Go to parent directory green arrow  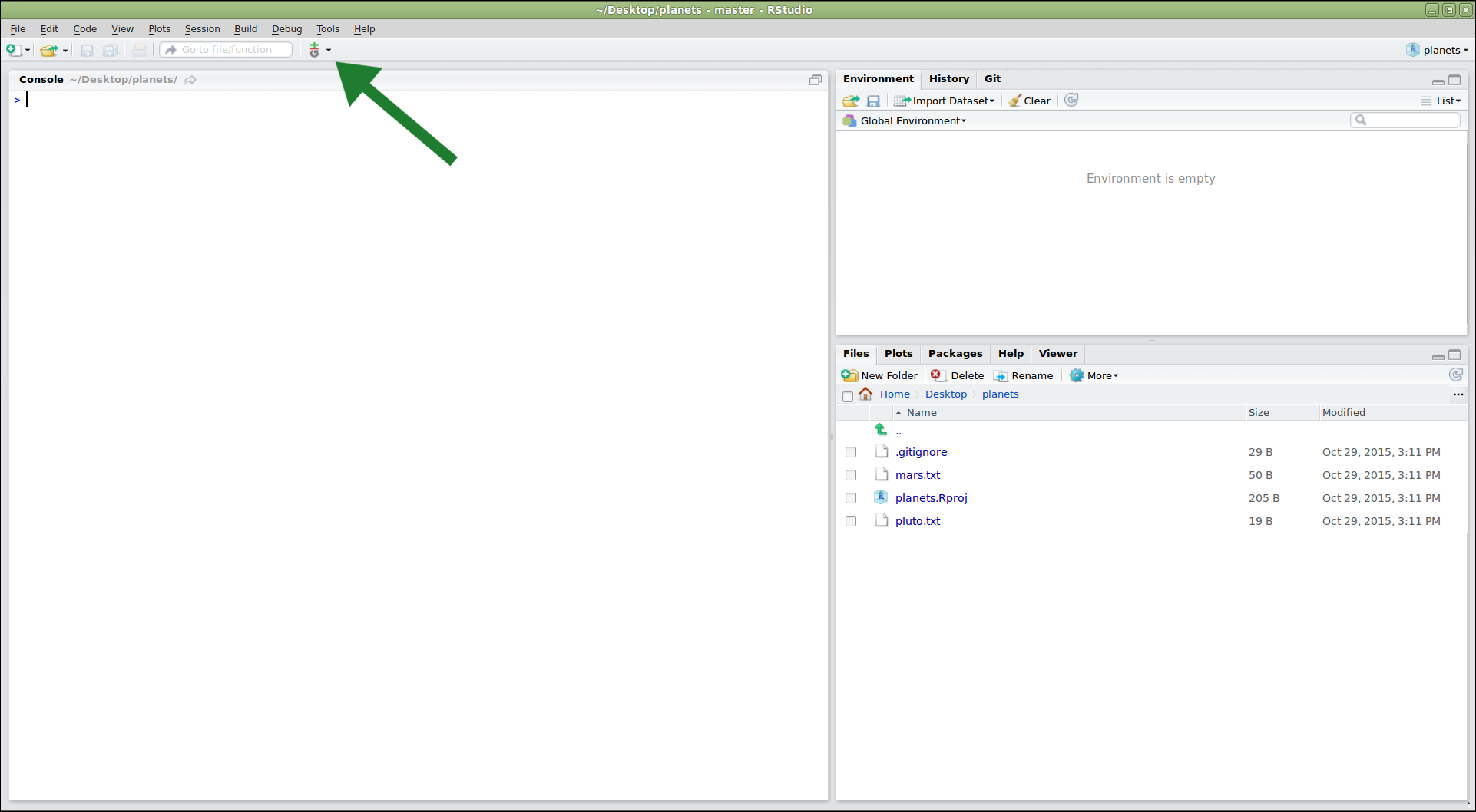click(881, 430)
